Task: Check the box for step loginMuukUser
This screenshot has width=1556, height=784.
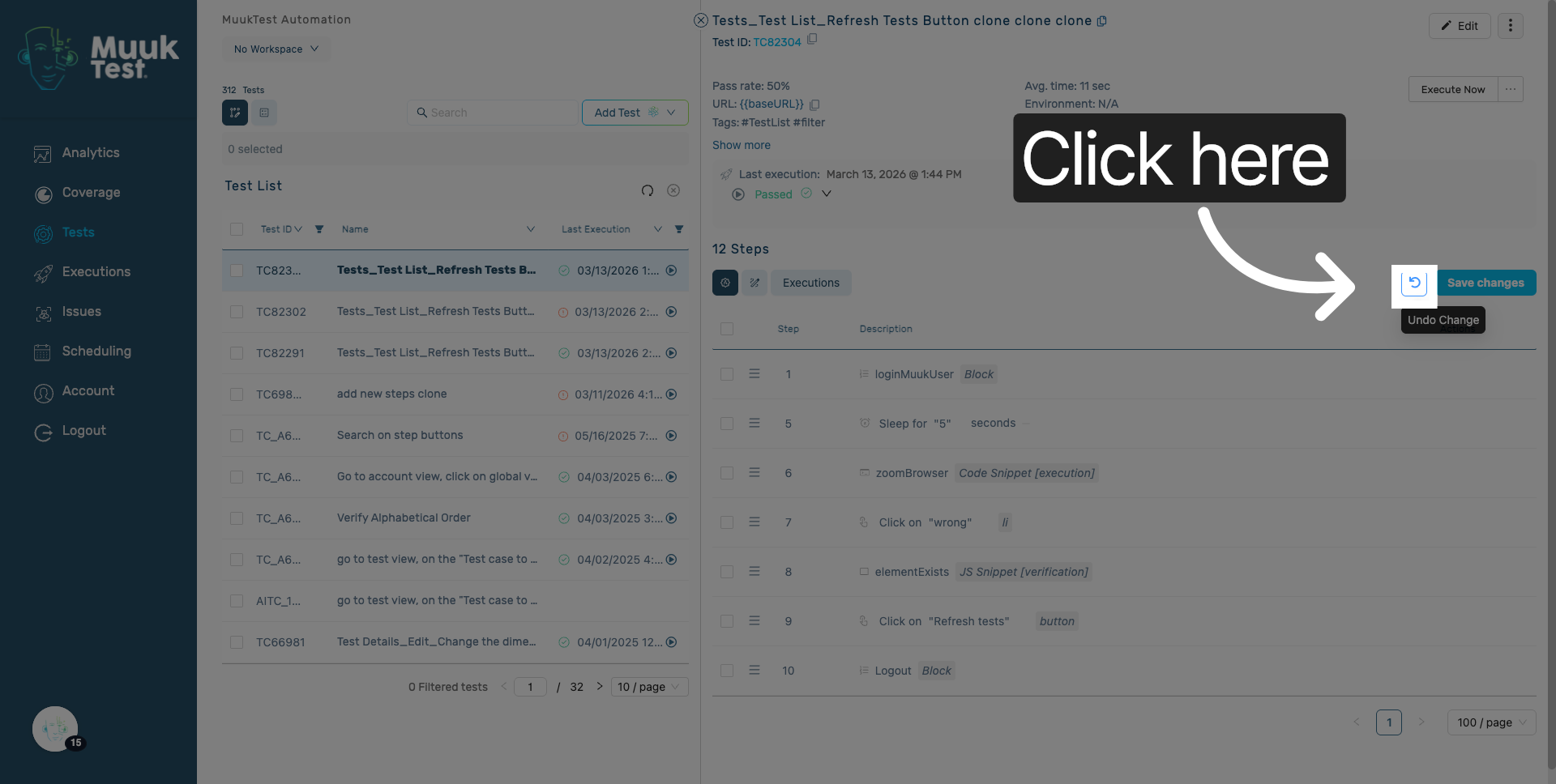Action: [727, 374]
